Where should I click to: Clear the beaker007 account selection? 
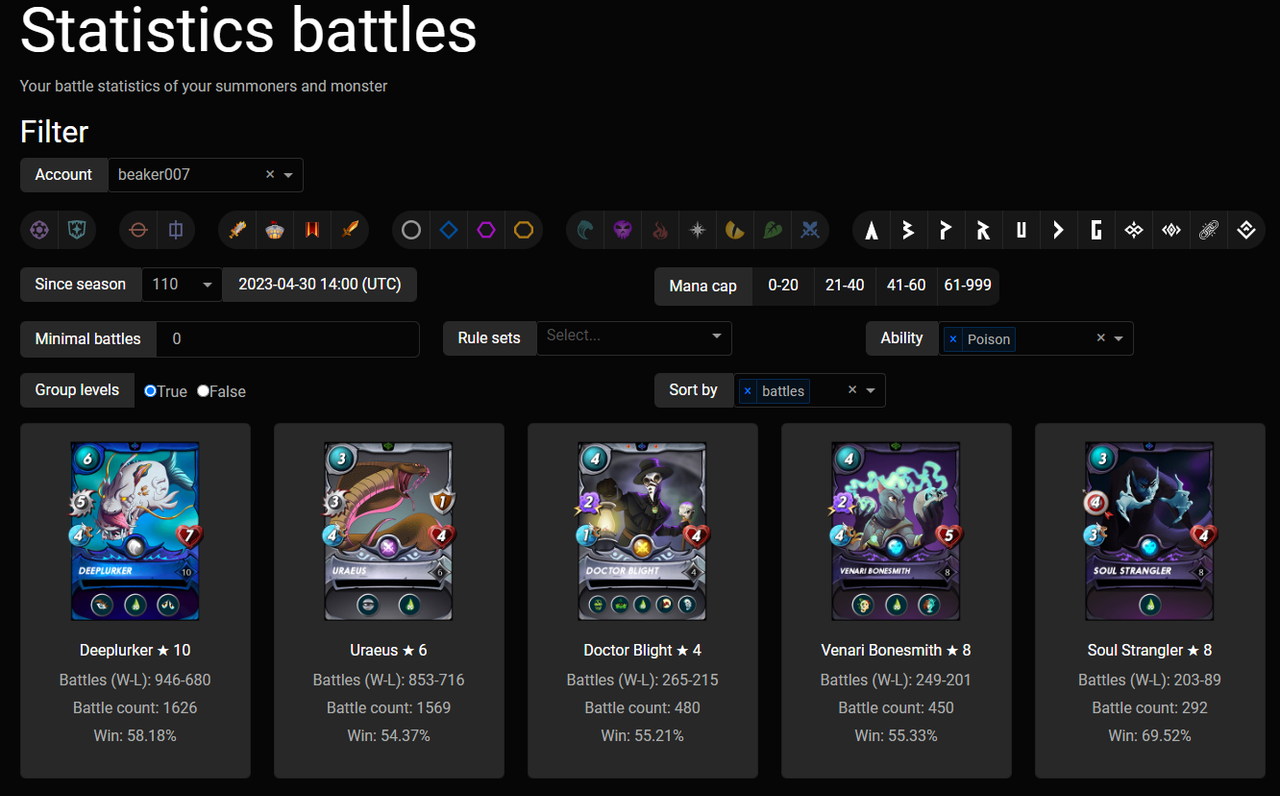click(x=270, y=174)
